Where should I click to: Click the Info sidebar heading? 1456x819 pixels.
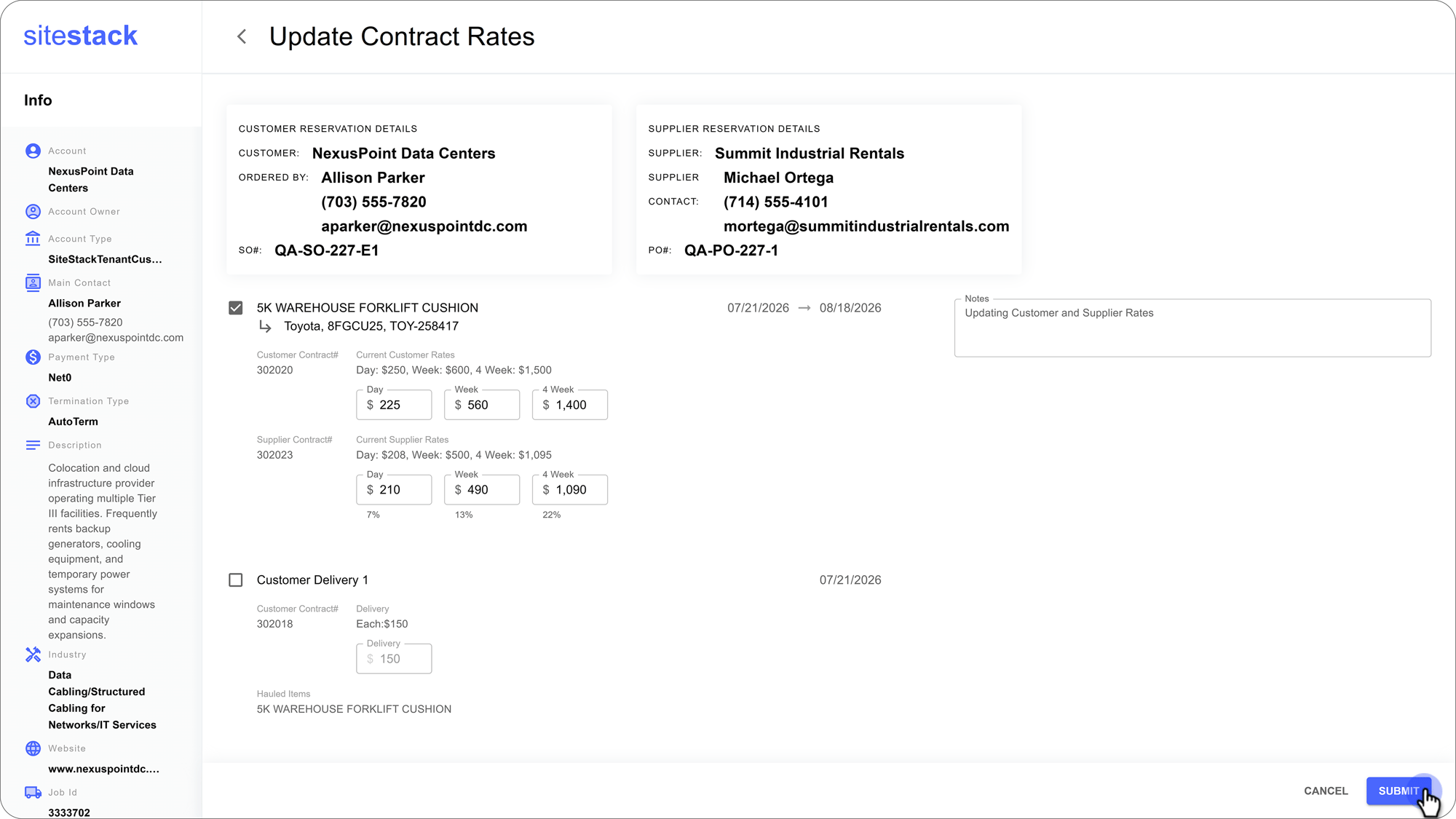click(38, 100)
